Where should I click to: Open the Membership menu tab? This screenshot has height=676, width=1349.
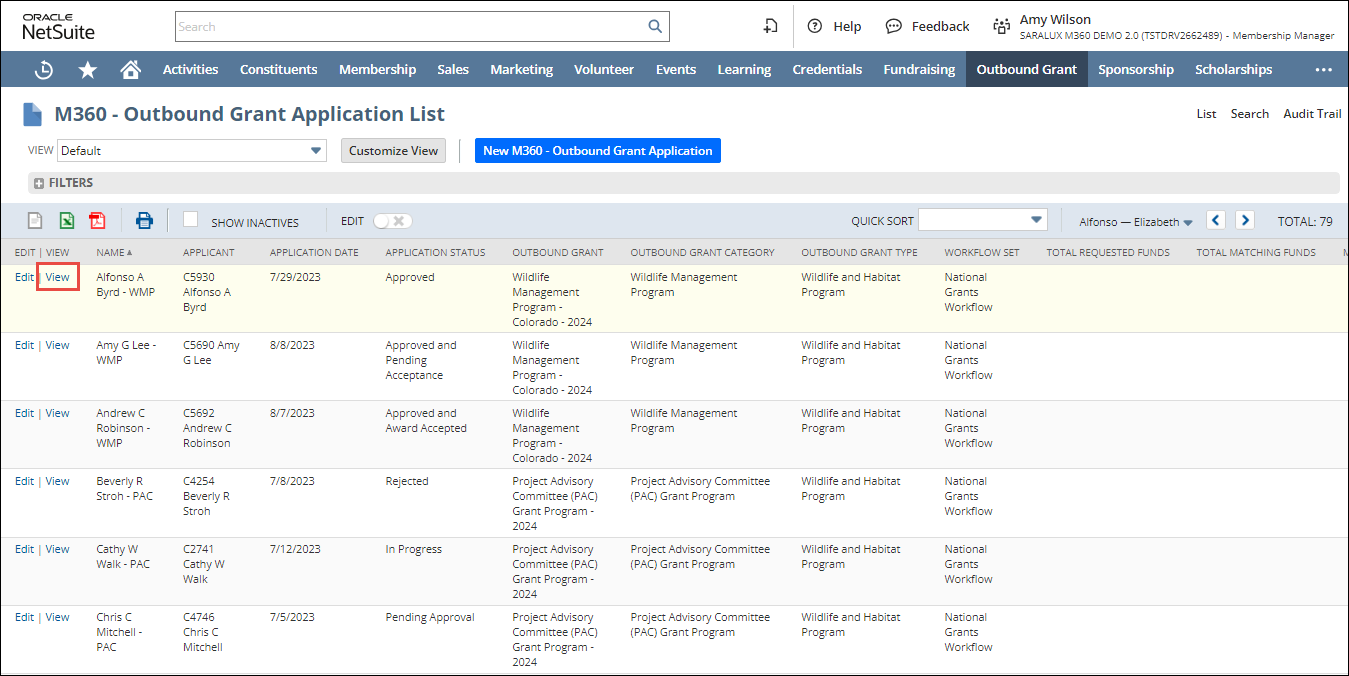[377, 70]
